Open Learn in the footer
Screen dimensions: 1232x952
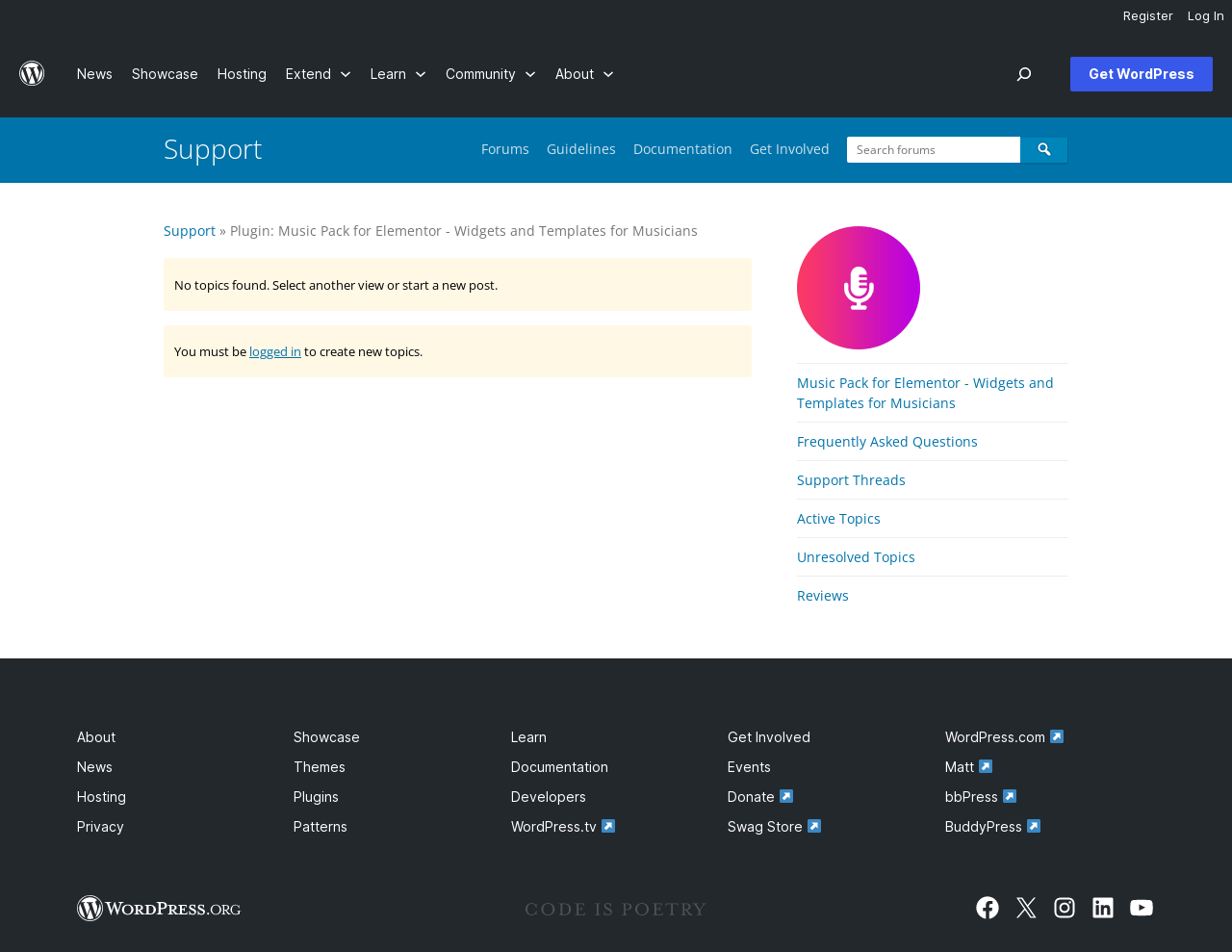(528, 737)
